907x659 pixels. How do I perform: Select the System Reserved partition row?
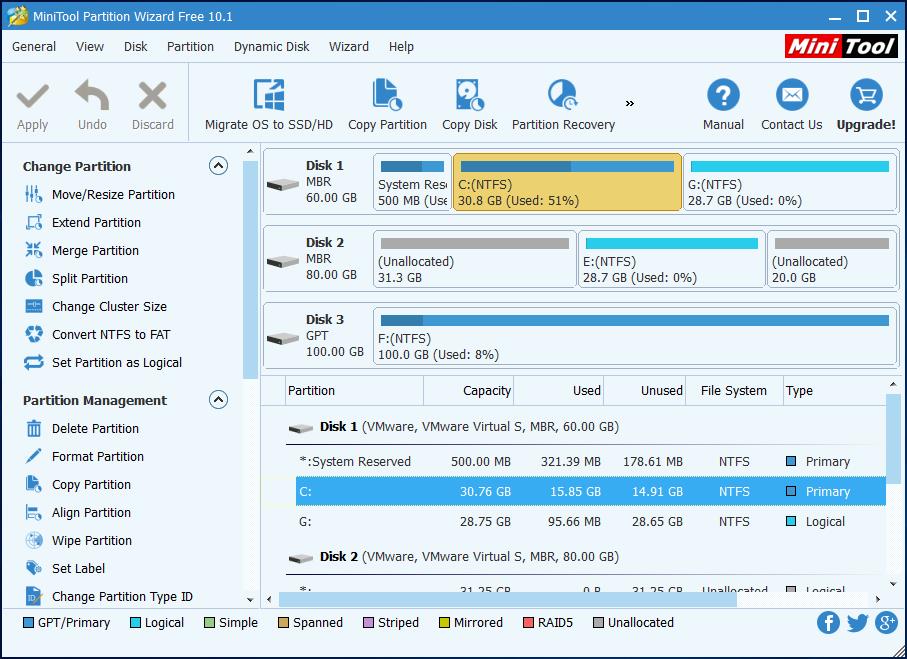coord(355,462)
